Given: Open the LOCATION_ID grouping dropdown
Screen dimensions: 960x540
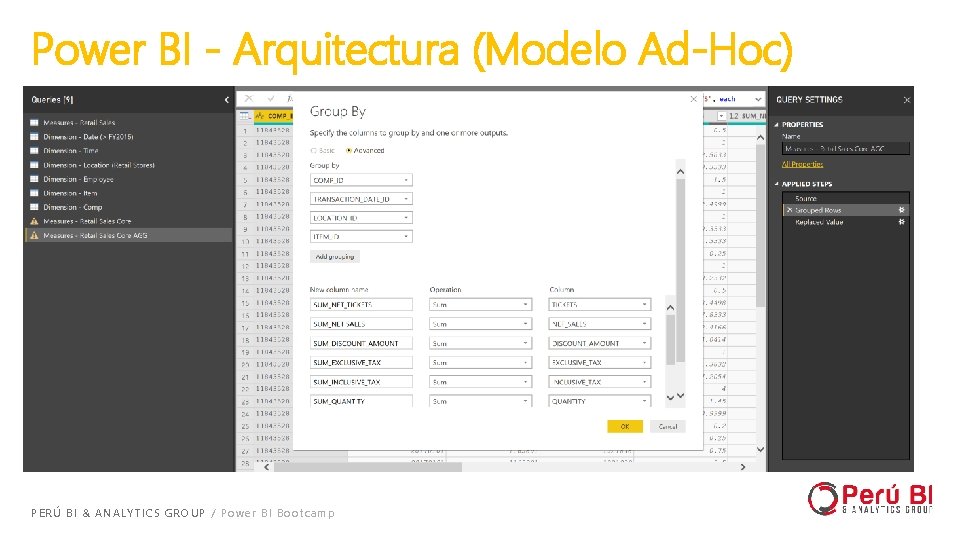Looking at the screenshot, I should tap(361, 217).
